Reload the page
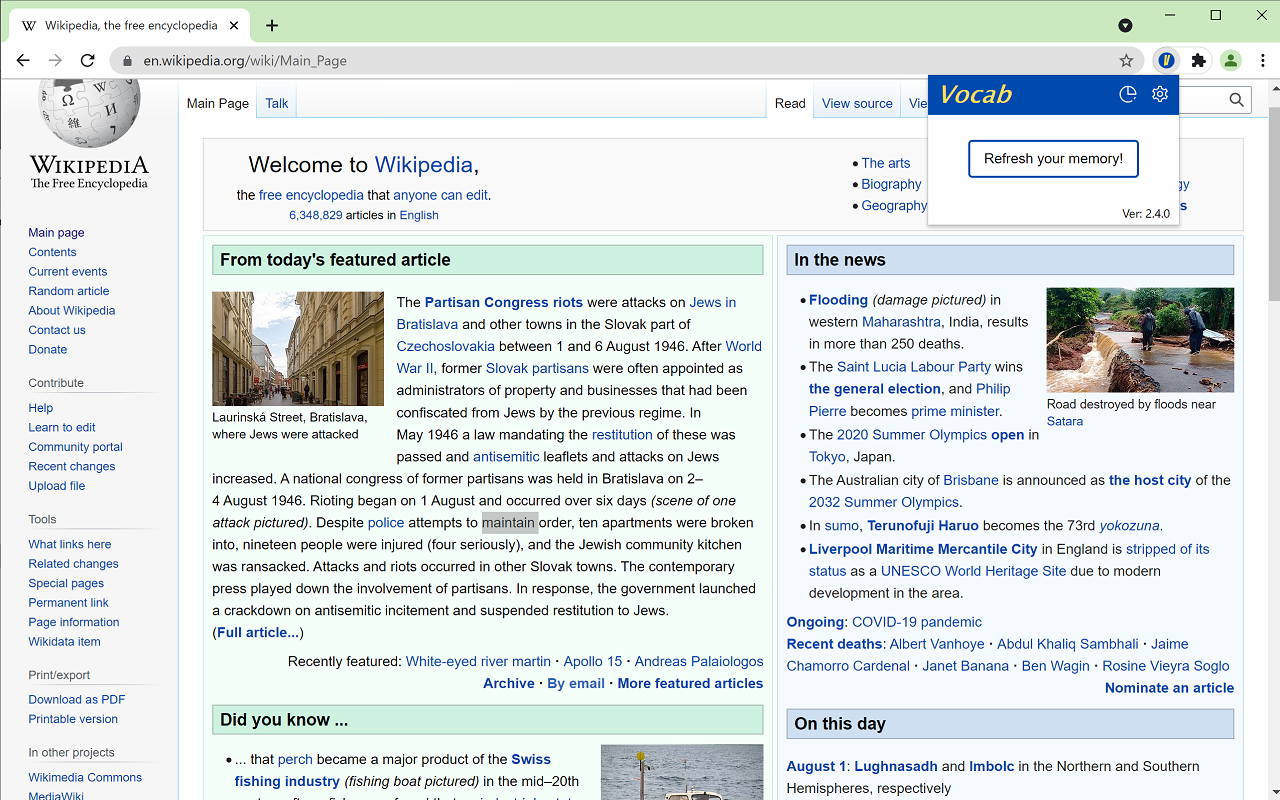The image size is (1280, 800). point(87,60)
